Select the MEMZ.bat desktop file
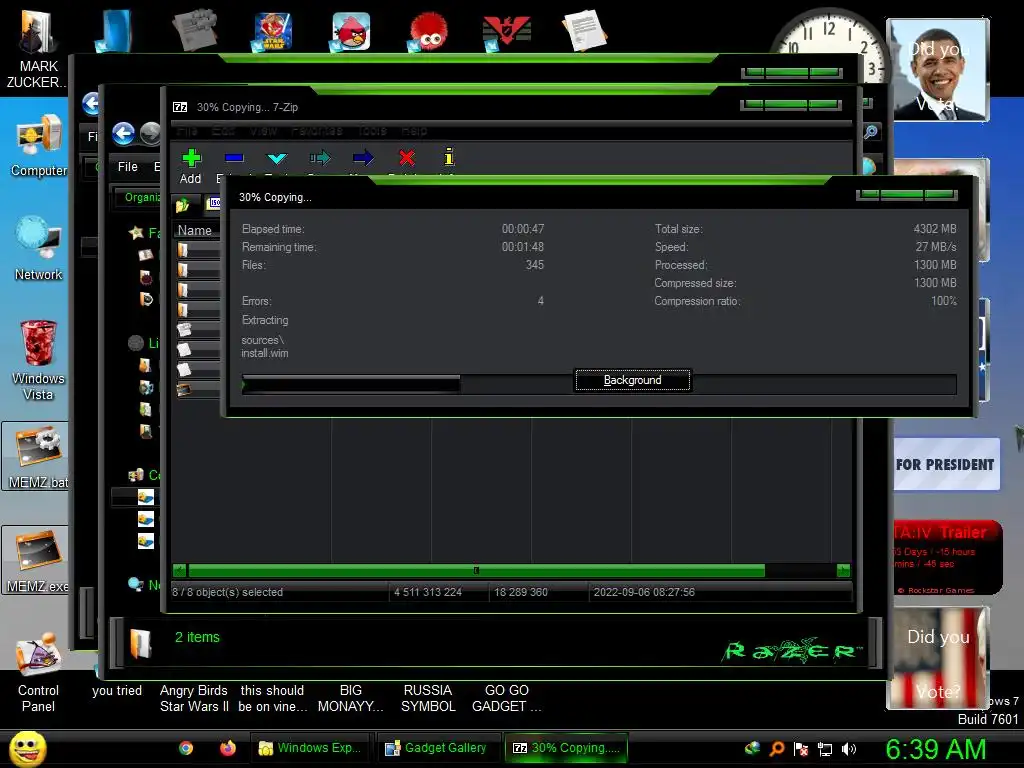 click(36, 456)
